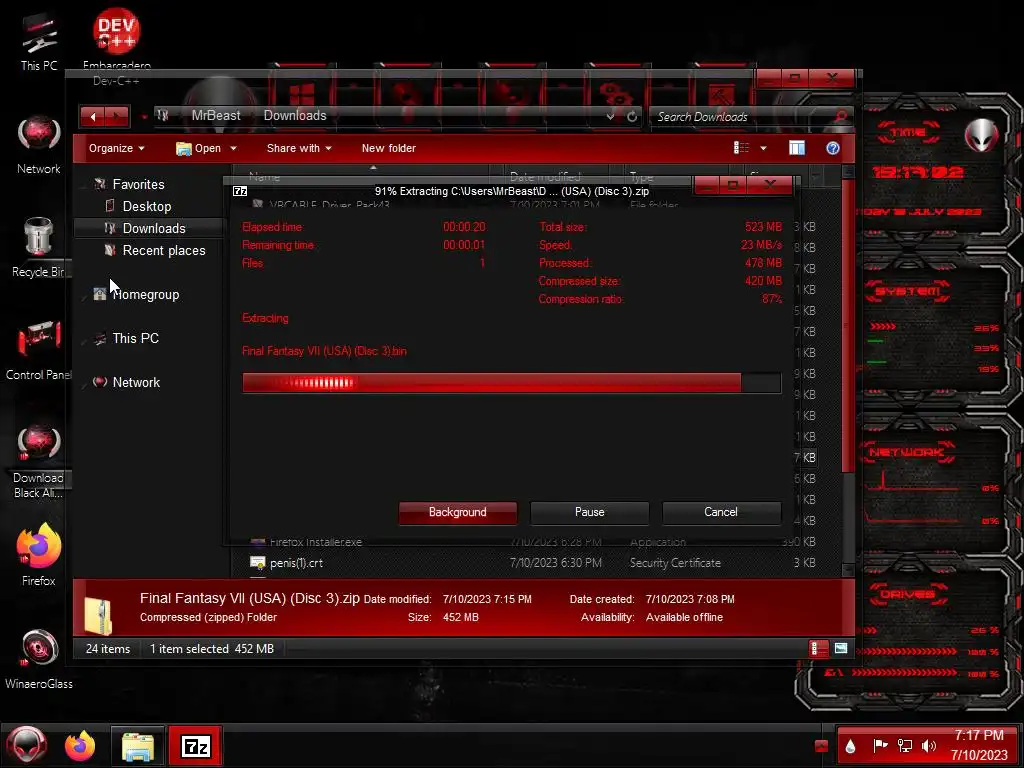Open the Organize menu
Viewport: 1024px width, 768px height.
[x=116, y=148]
